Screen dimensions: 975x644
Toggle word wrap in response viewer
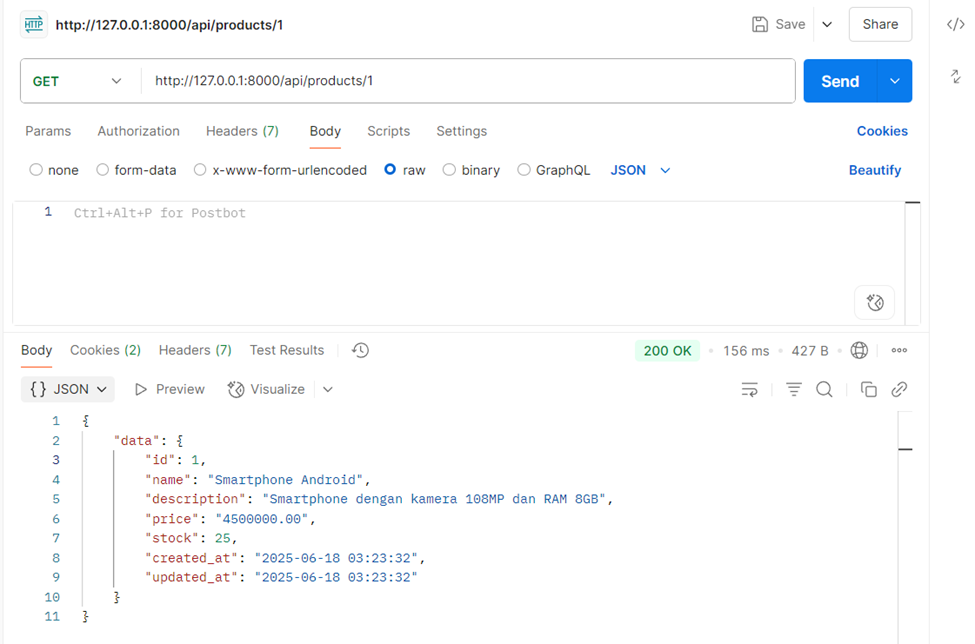pos(749,389)
